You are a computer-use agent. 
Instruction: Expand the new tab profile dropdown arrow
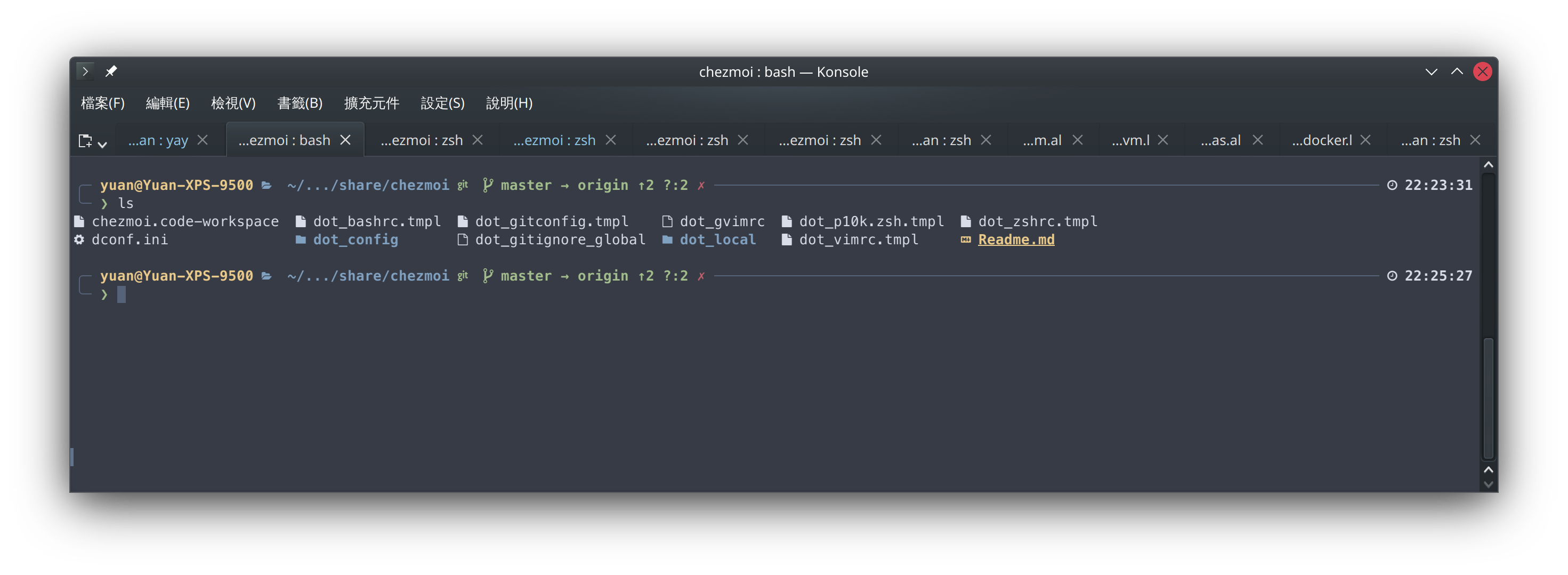[x=102, y=144]
